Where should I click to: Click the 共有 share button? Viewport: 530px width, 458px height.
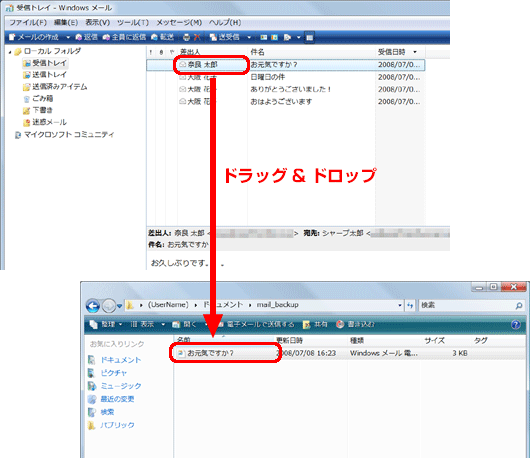point(315,324)
